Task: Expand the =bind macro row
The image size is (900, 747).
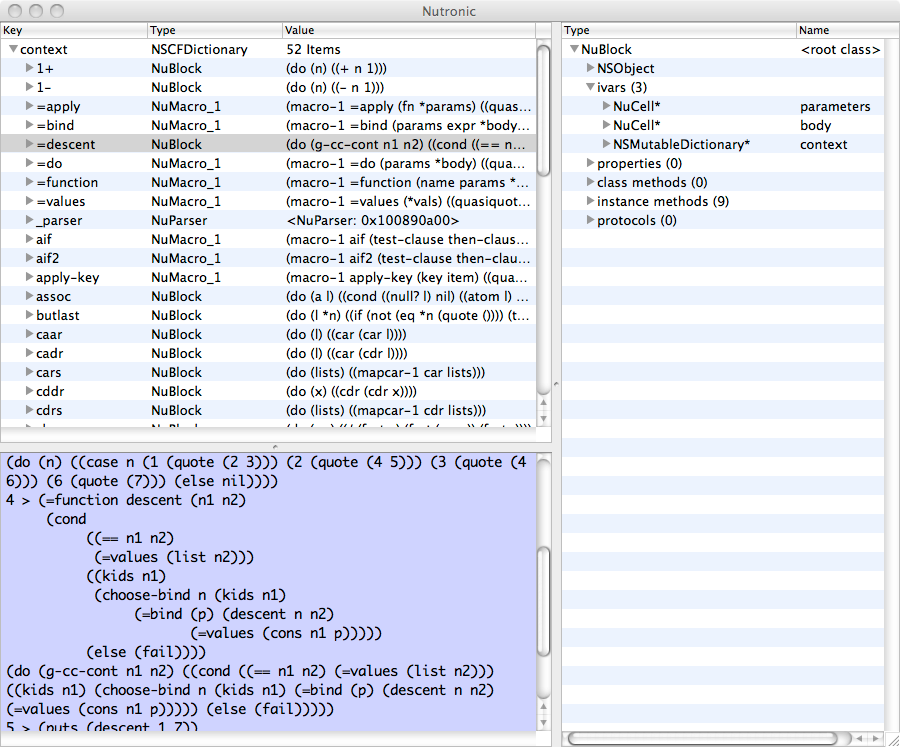Action: [29, 125]
